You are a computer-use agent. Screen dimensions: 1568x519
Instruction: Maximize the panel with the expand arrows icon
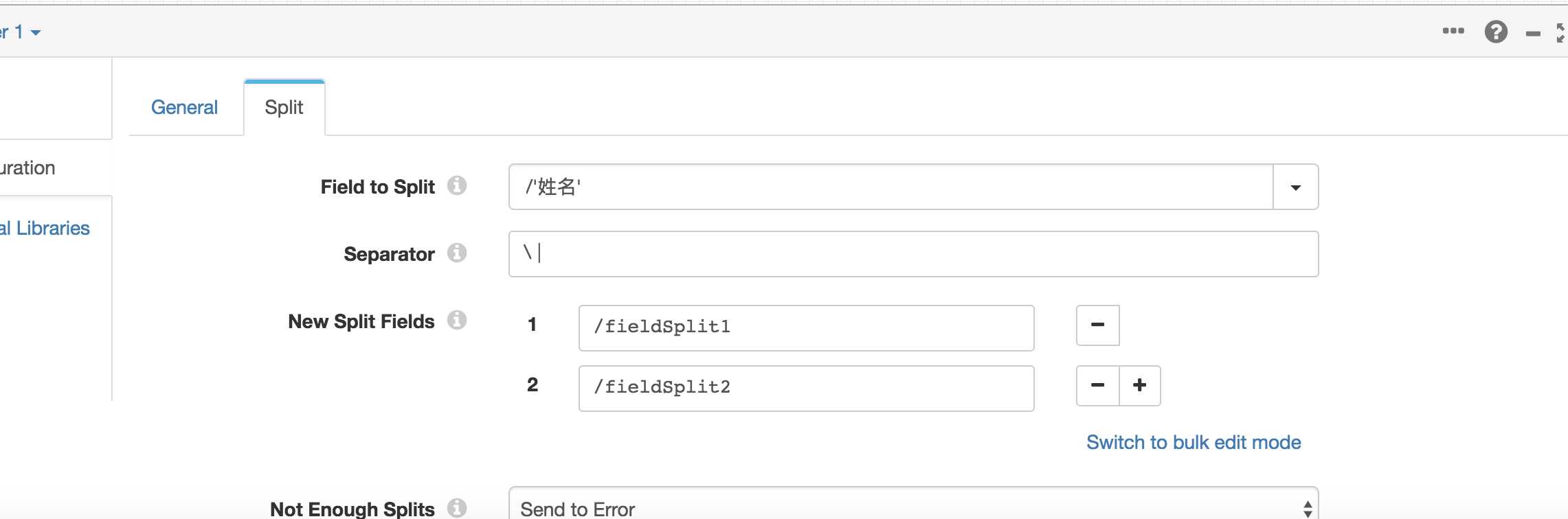click(x=1561, y=32)
